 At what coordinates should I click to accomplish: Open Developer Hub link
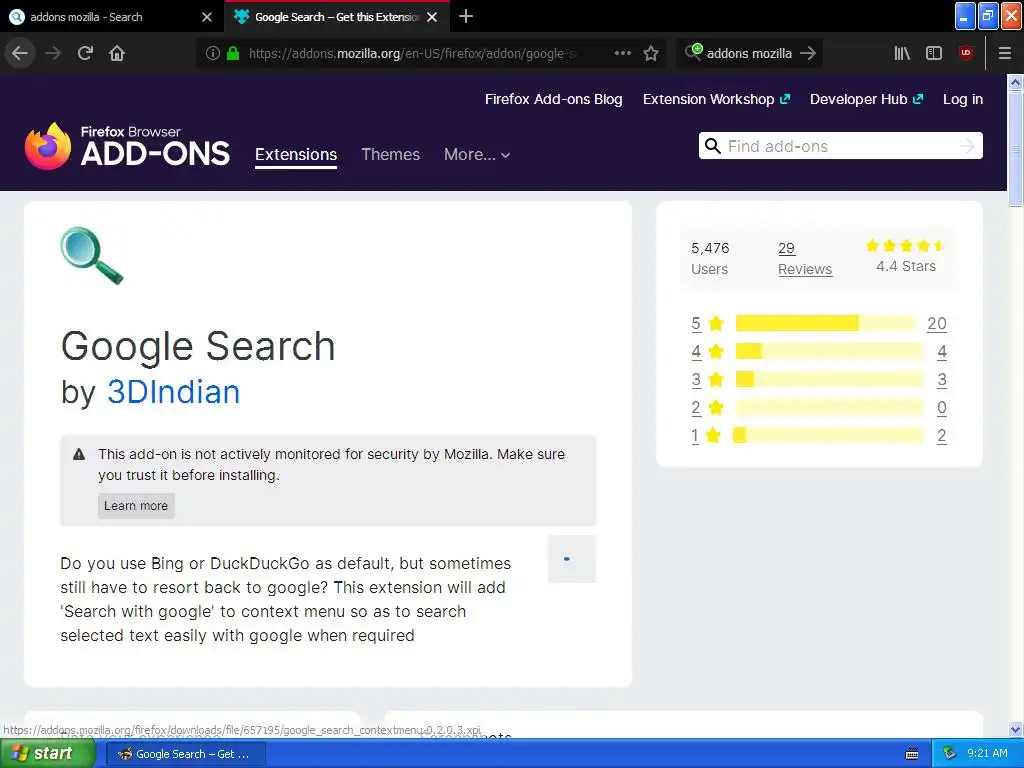tap(866, 99)
